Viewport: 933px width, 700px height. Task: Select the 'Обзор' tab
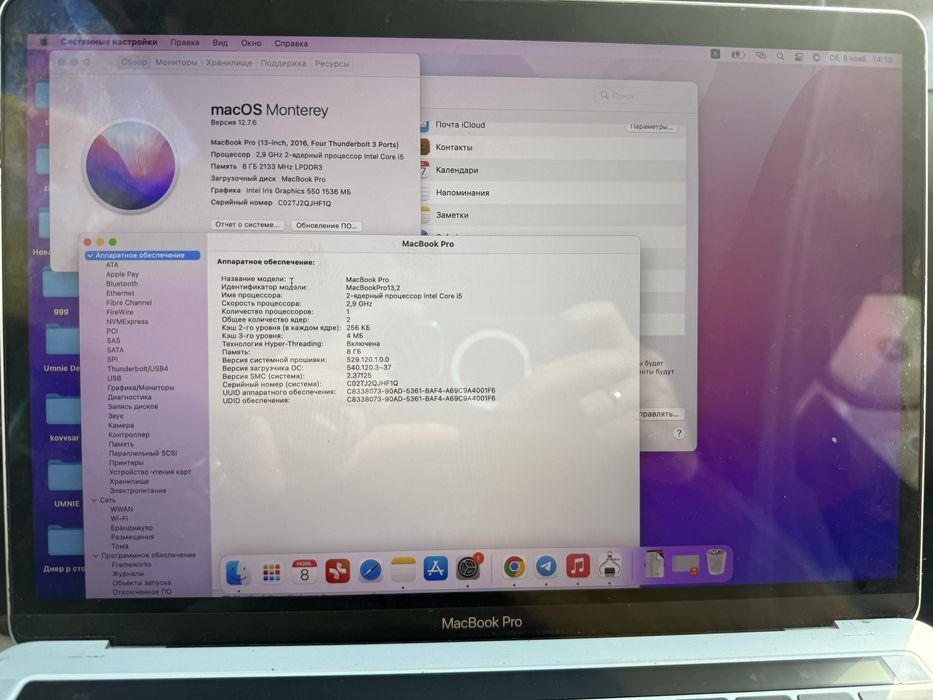(x=133, y=61)
